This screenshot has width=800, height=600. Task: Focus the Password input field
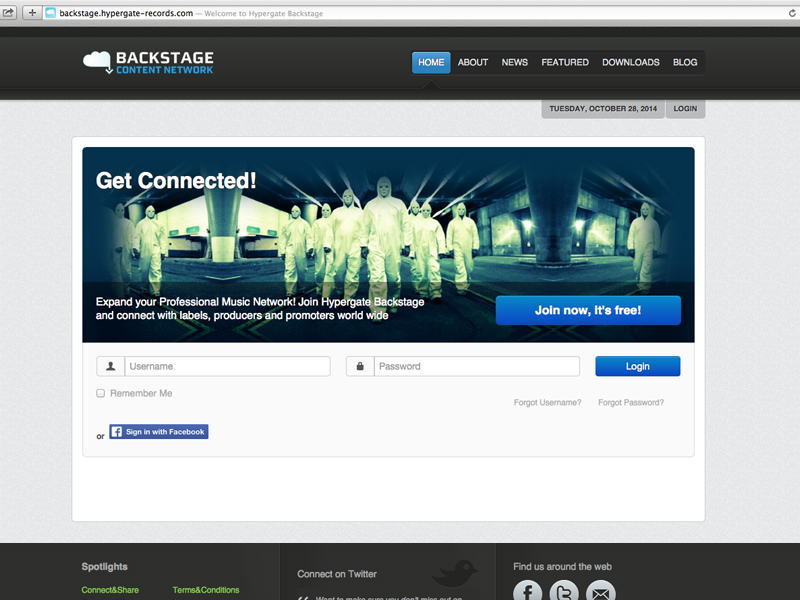477,366
